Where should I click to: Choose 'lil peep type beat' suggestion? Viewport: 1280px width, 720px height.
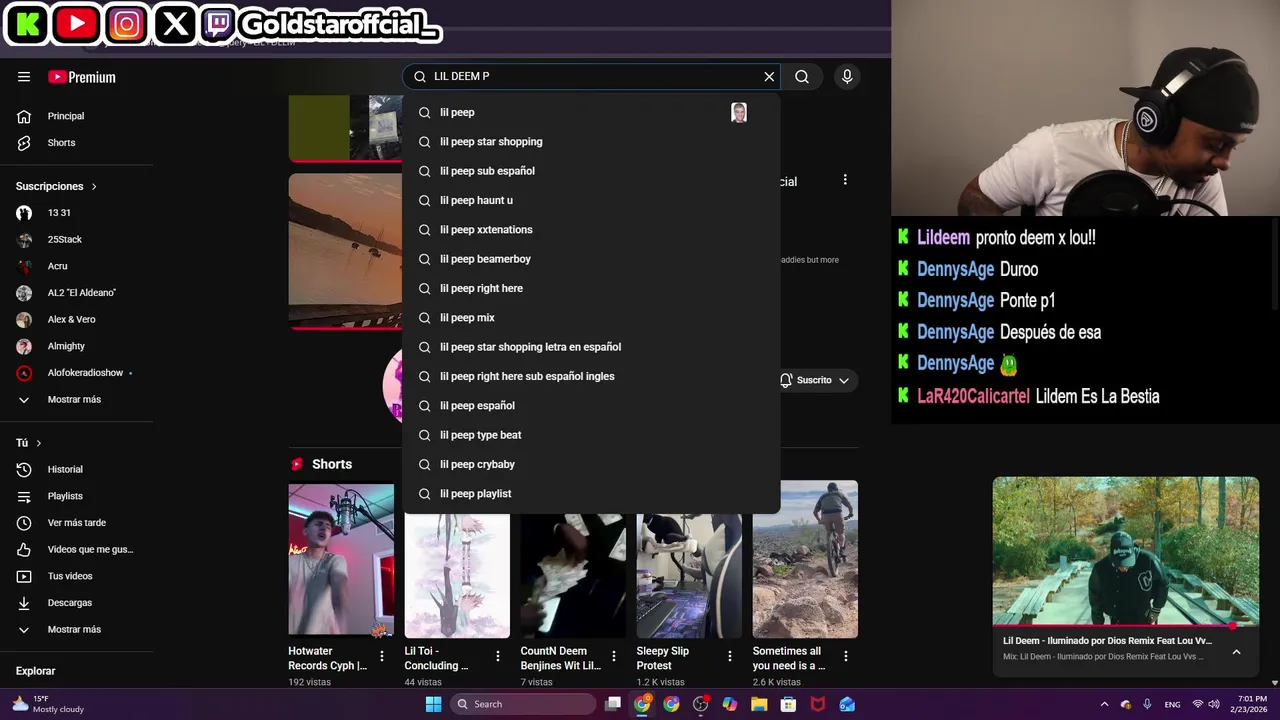tap(591, 435)
